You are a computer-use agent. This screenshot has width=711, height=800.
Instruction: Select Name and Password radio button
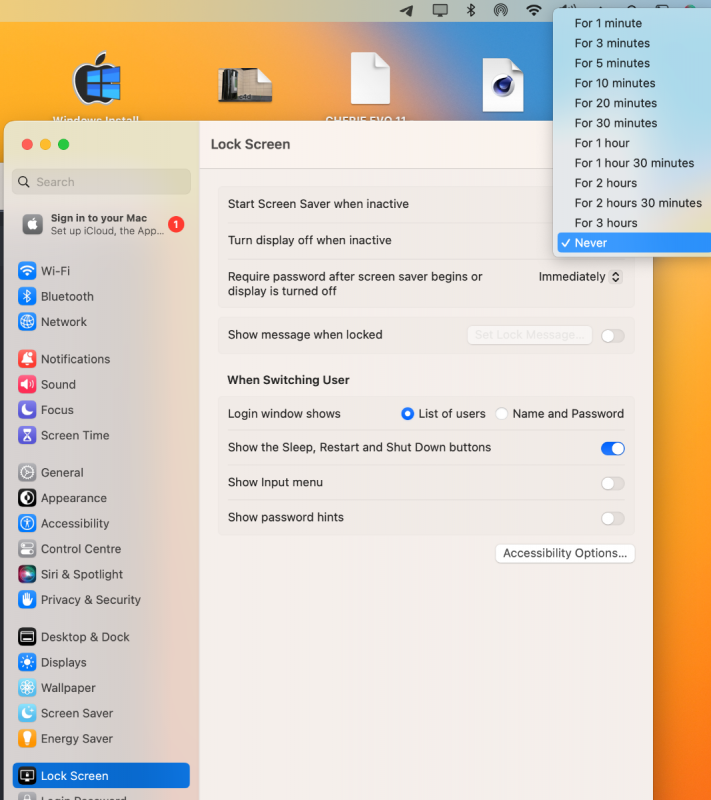tap(501, 414)
